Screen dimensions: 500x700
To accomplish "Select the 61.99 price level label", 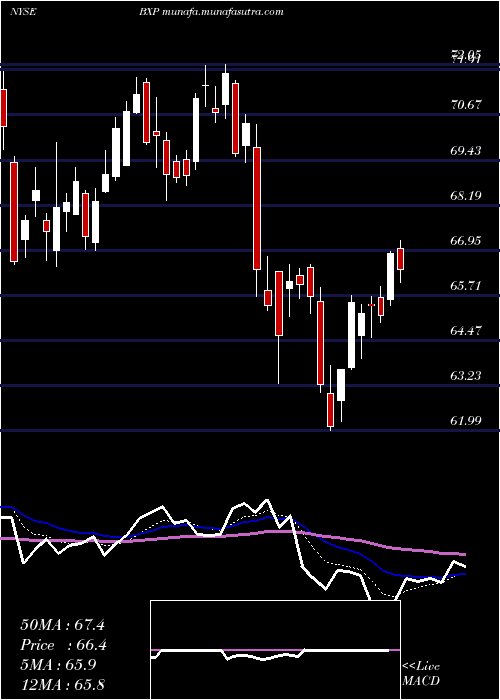I will coord(466,421).
